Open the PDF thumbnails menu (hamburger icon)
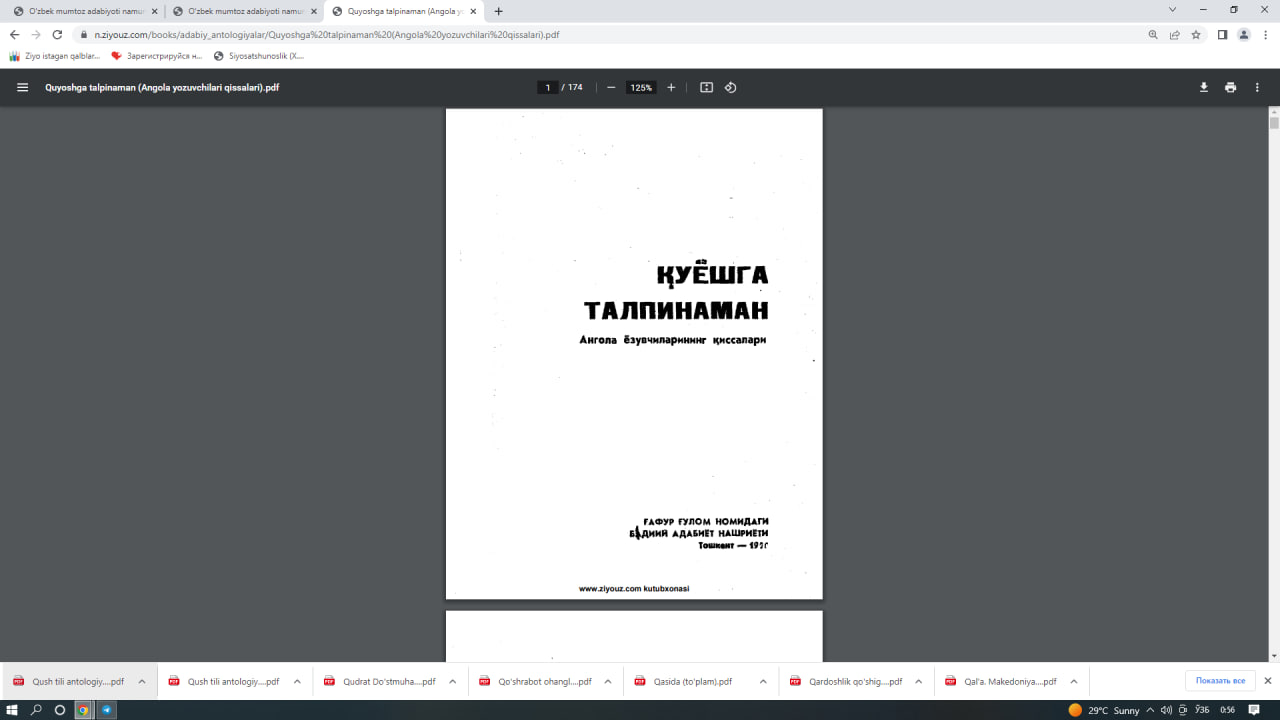This screenshot has width=1280, height=720. [x=21, y=87]
